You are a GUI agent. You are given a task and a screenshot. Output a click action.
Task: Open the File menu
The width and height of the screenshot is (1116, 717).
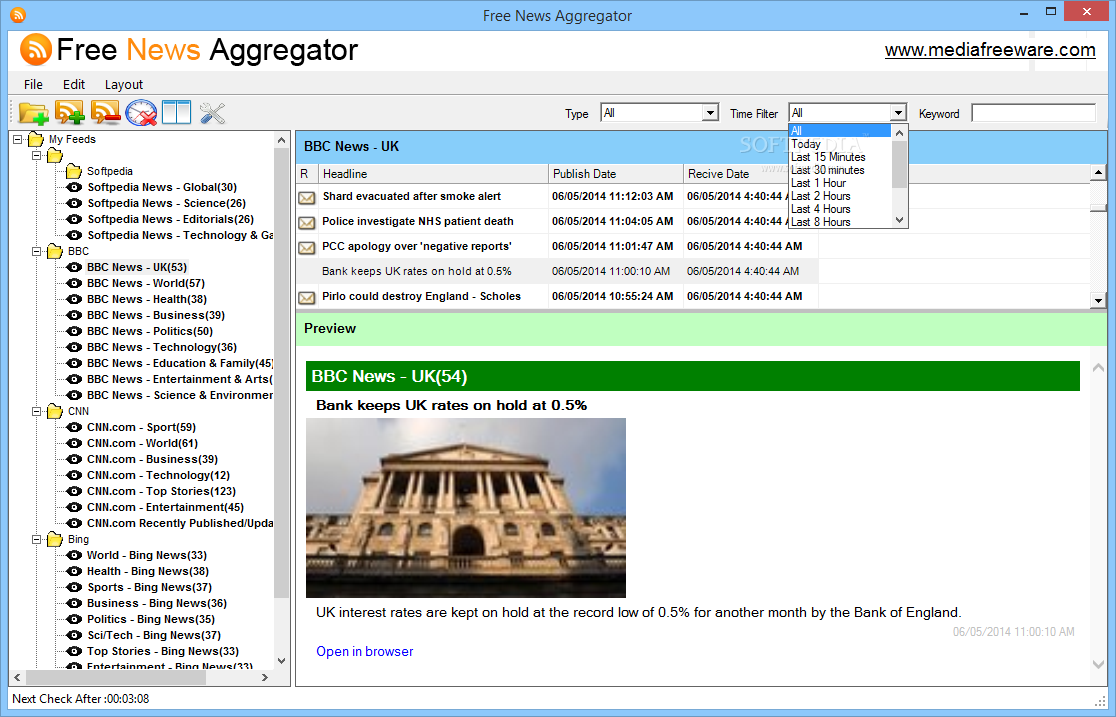coord(33,84)
